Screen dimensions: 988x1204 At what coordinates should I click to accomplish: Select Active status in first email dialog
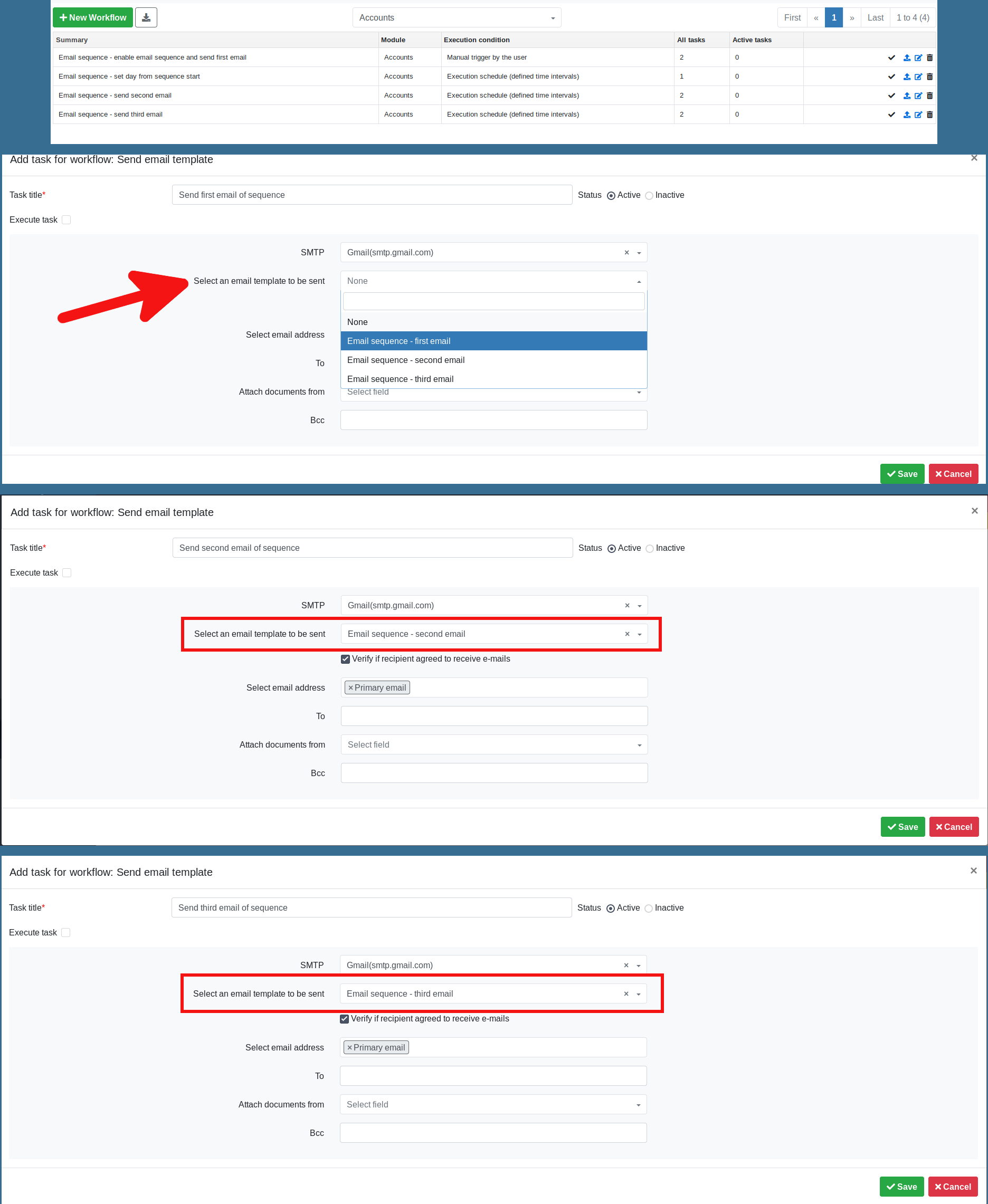611,196
